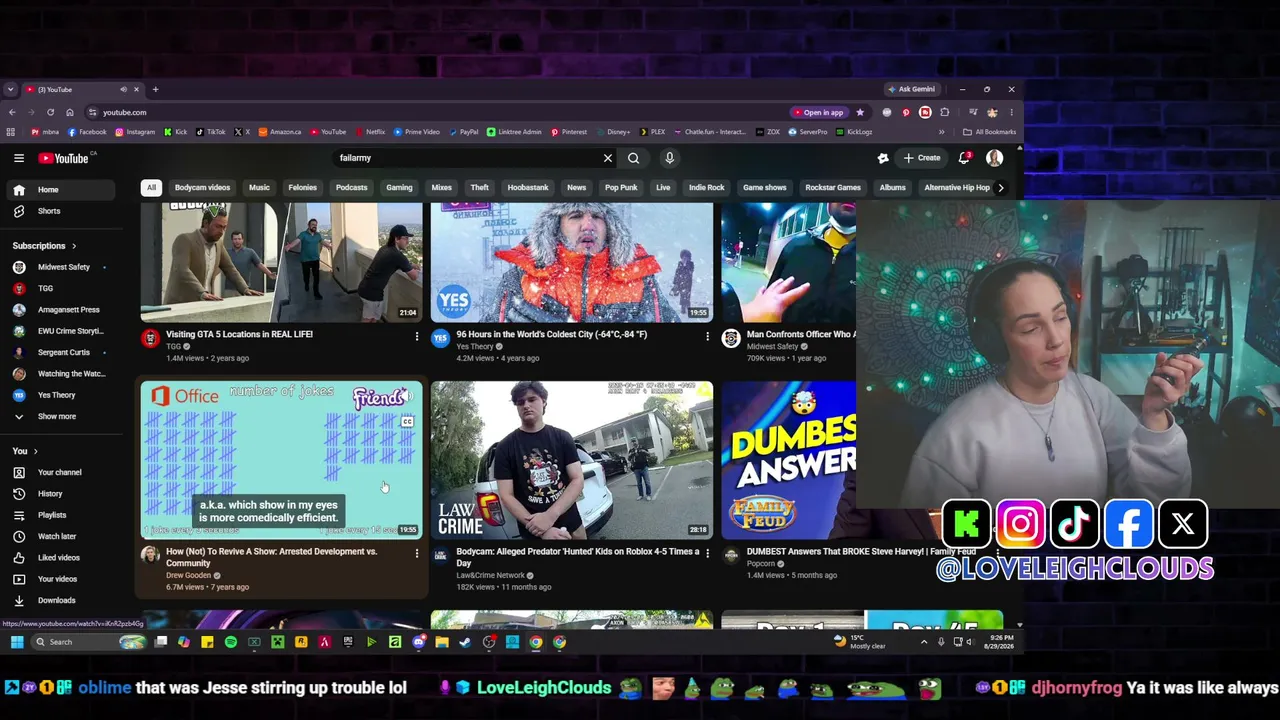Expand the Subscriptions section chevron

[x=73, y=246]
